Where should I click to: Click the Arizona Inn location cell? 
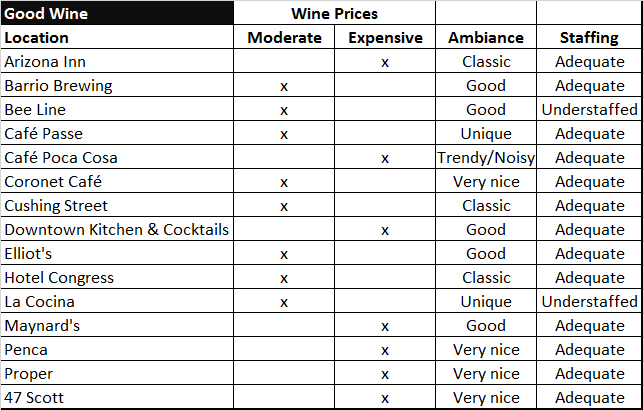[117, 62]
